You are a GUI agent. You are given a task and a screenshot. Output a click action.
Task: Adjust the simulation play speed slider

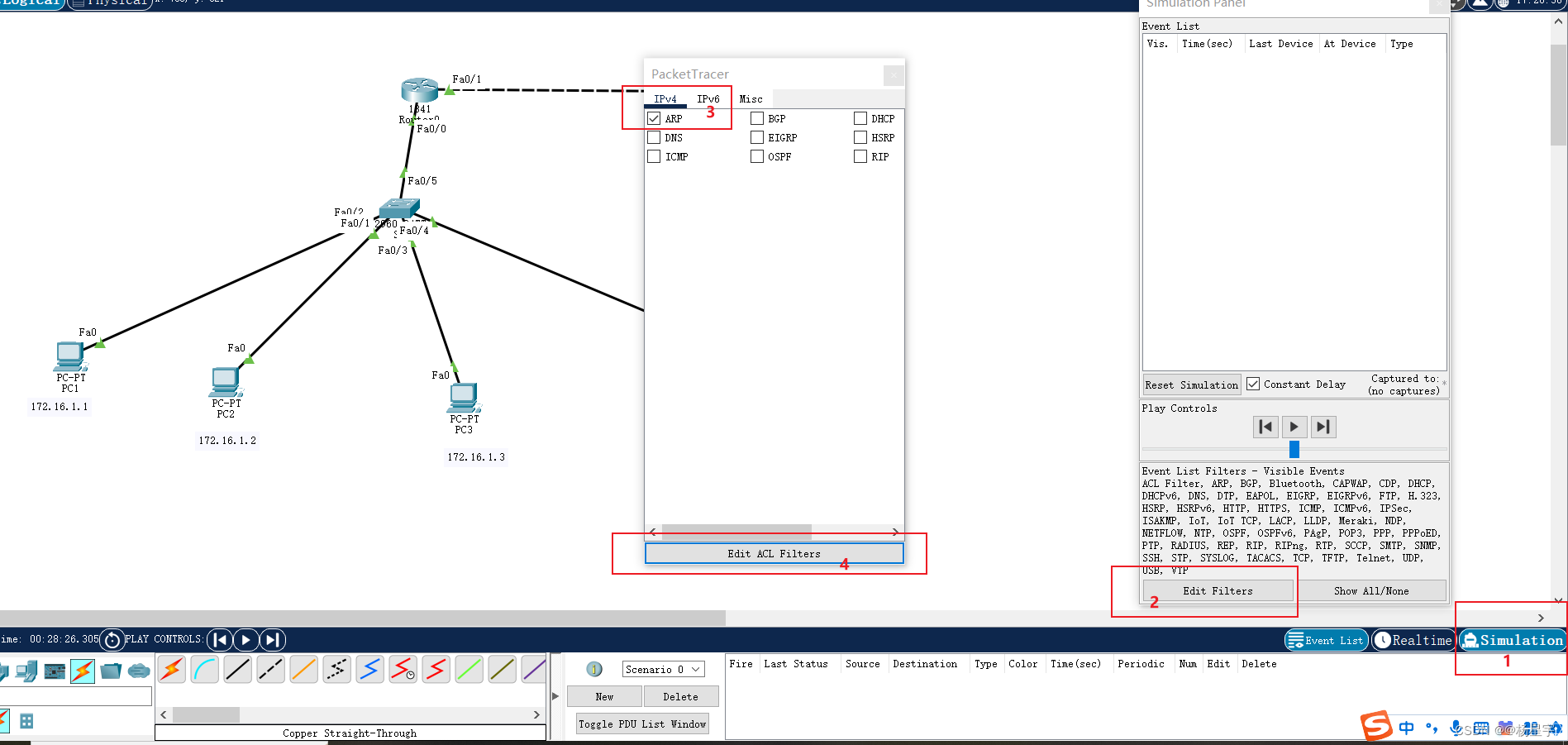click(x=1294, y=450)
